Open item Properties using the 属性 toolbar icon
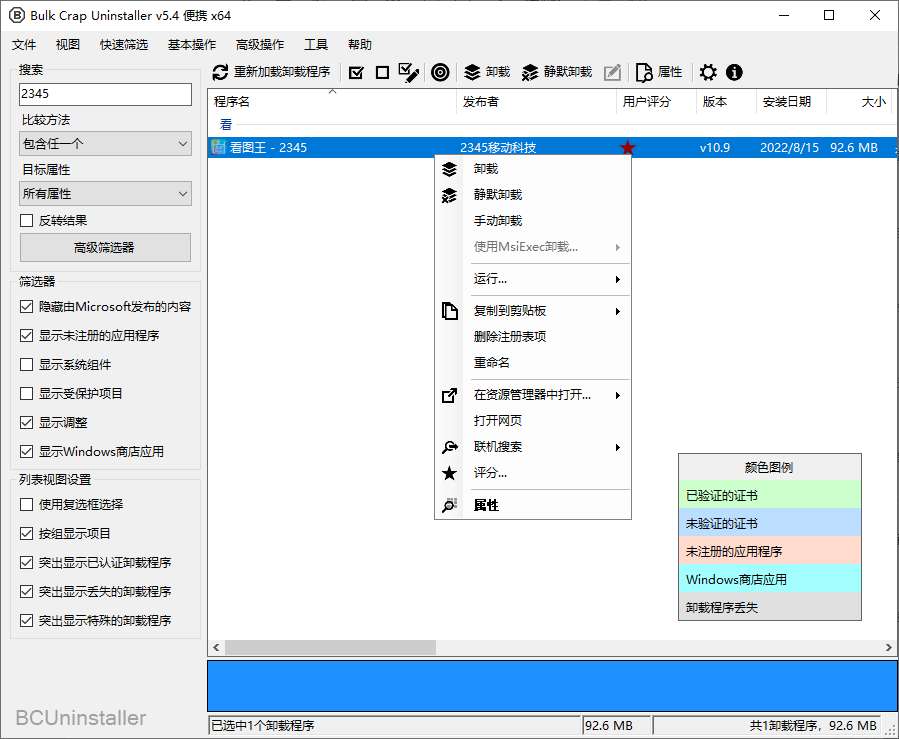This screenshot has height=739, width=899. pos(655,72)
